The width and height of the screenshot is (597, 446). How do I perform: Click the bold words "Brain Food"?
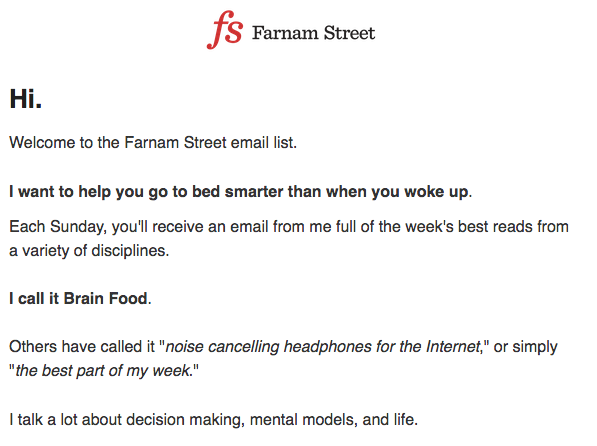point(105,299)
